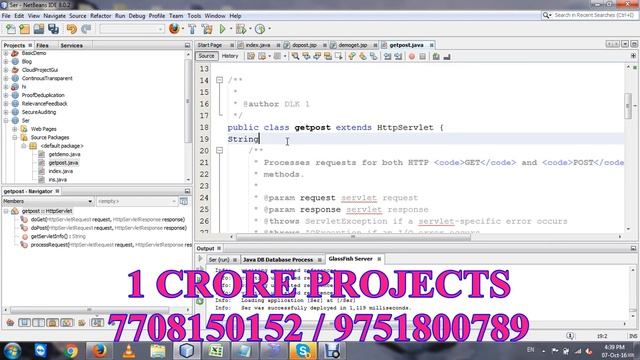The image size is (640, 360).
Task: Click the New File toolbar icon
Action: pos(11,29)
